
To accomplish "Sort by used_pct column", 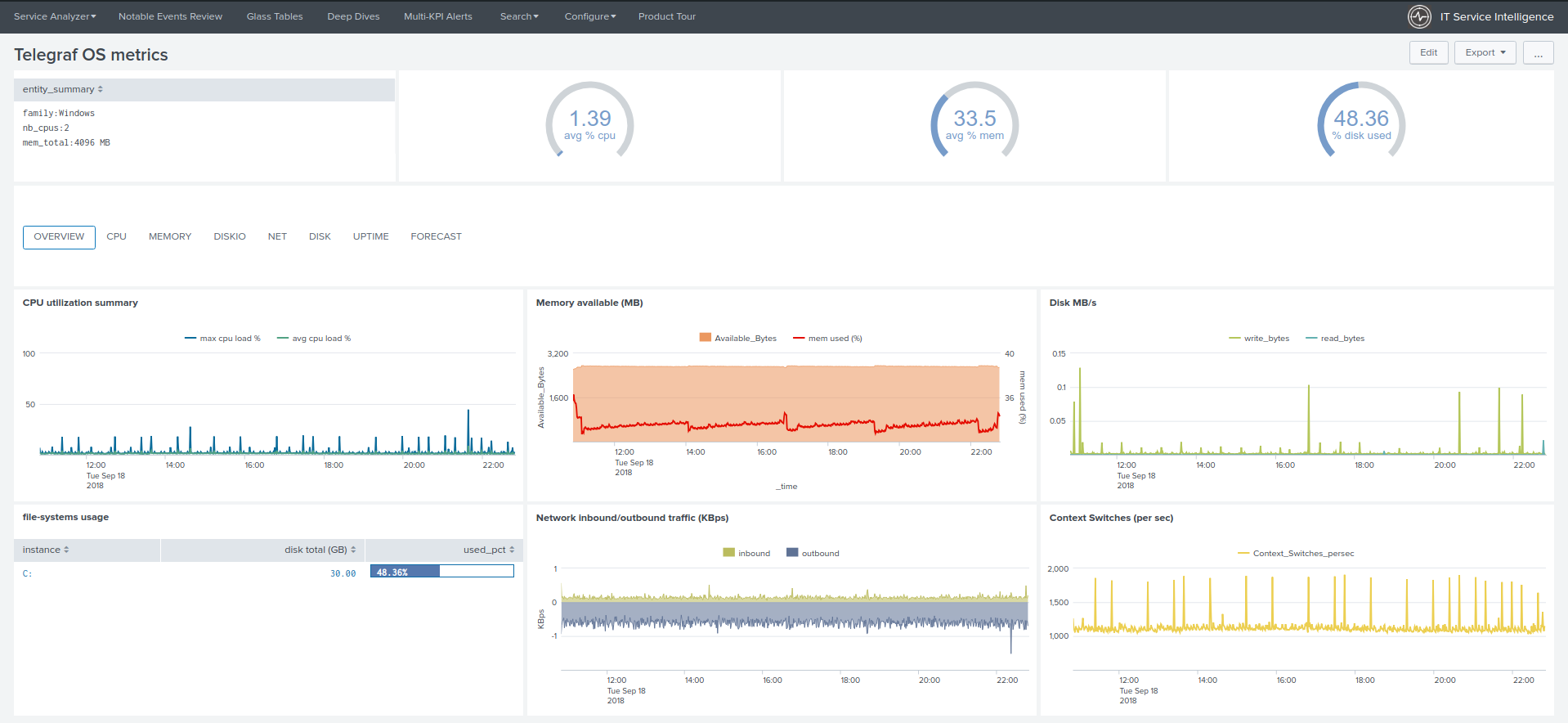I will 489,550.
